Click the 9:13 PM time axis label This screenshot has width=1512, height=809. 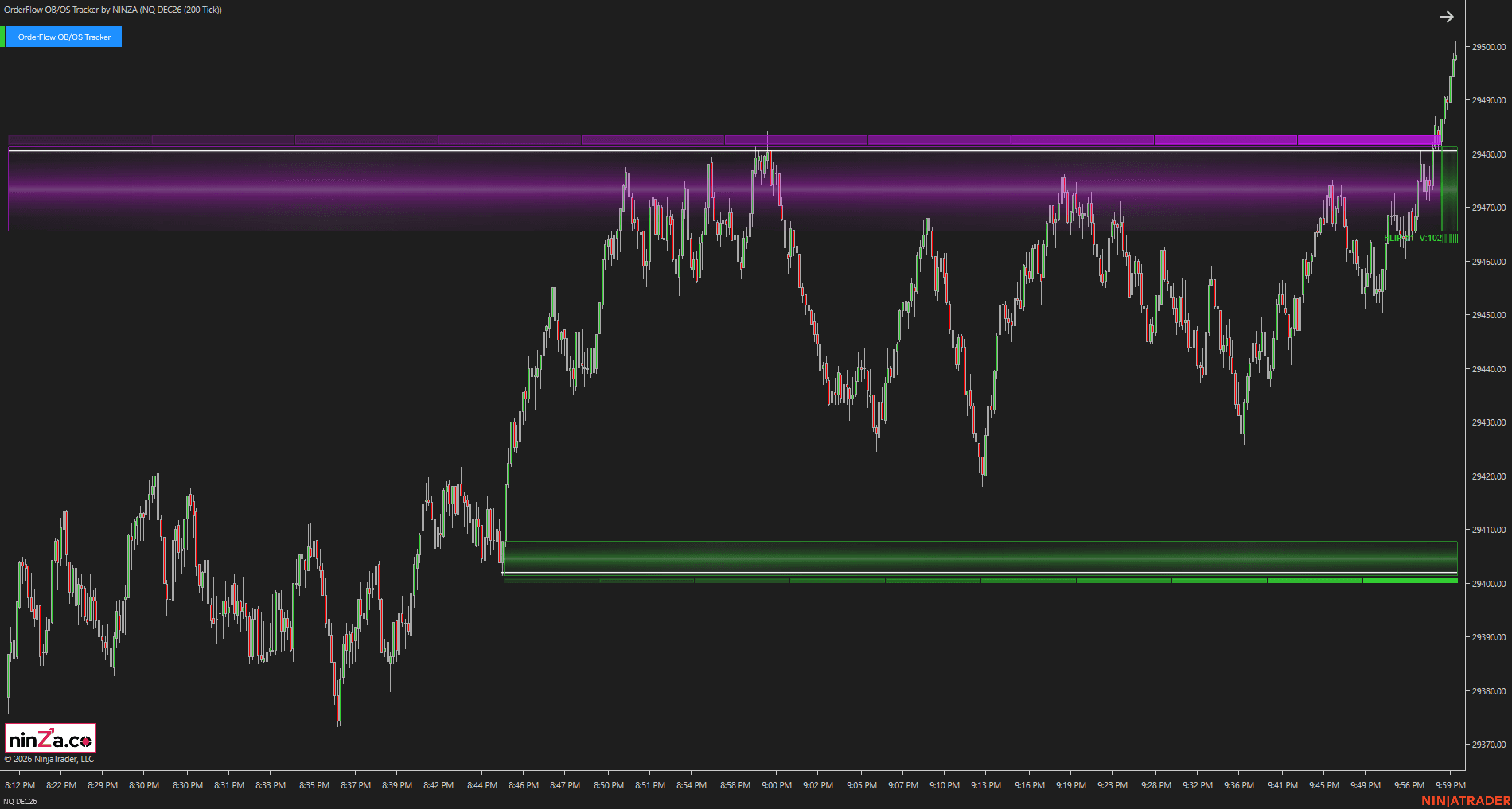[986, 785]
